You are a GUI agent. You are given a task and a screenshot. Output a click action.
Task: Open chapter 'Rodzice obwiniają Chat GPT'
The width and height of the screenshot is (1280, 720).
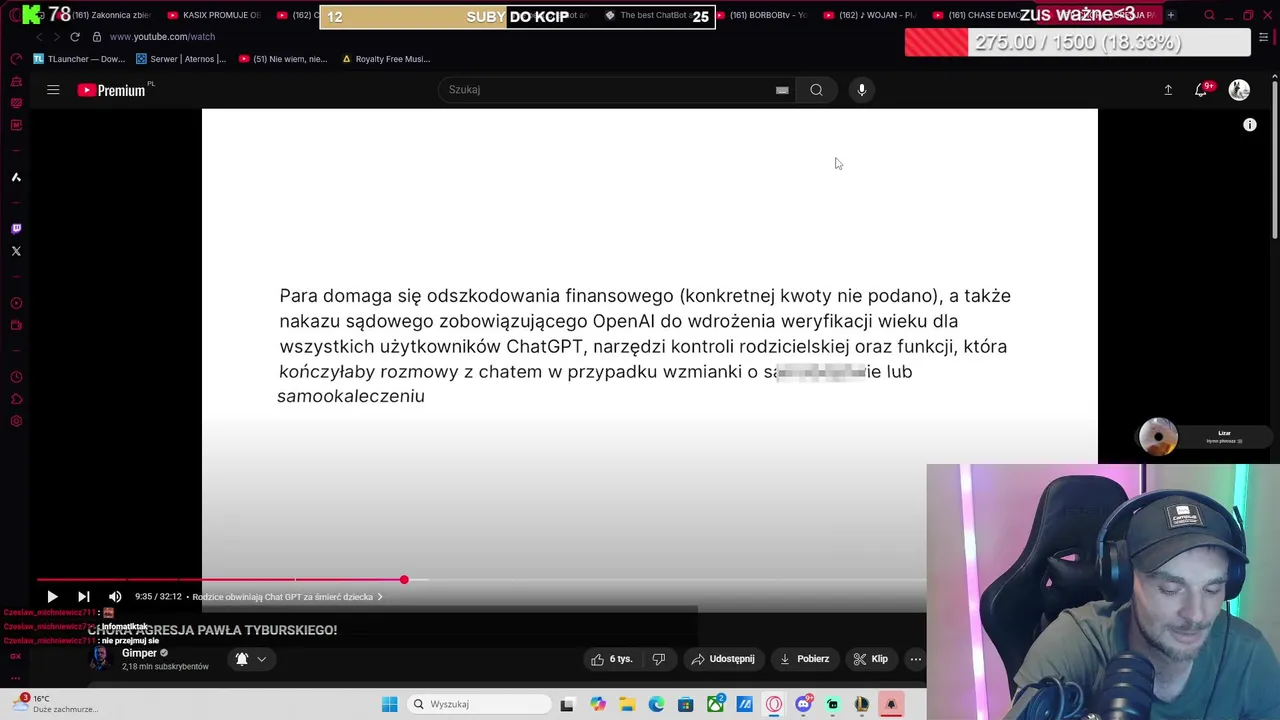point(287,597)
